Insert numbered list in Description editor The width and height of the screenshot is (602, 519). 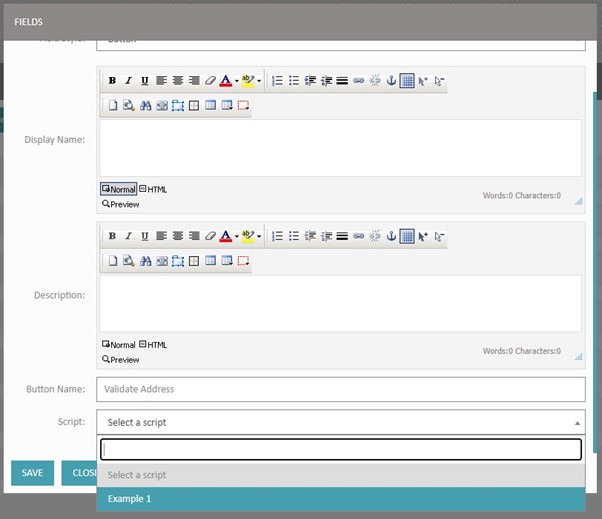tap(278, 237)
